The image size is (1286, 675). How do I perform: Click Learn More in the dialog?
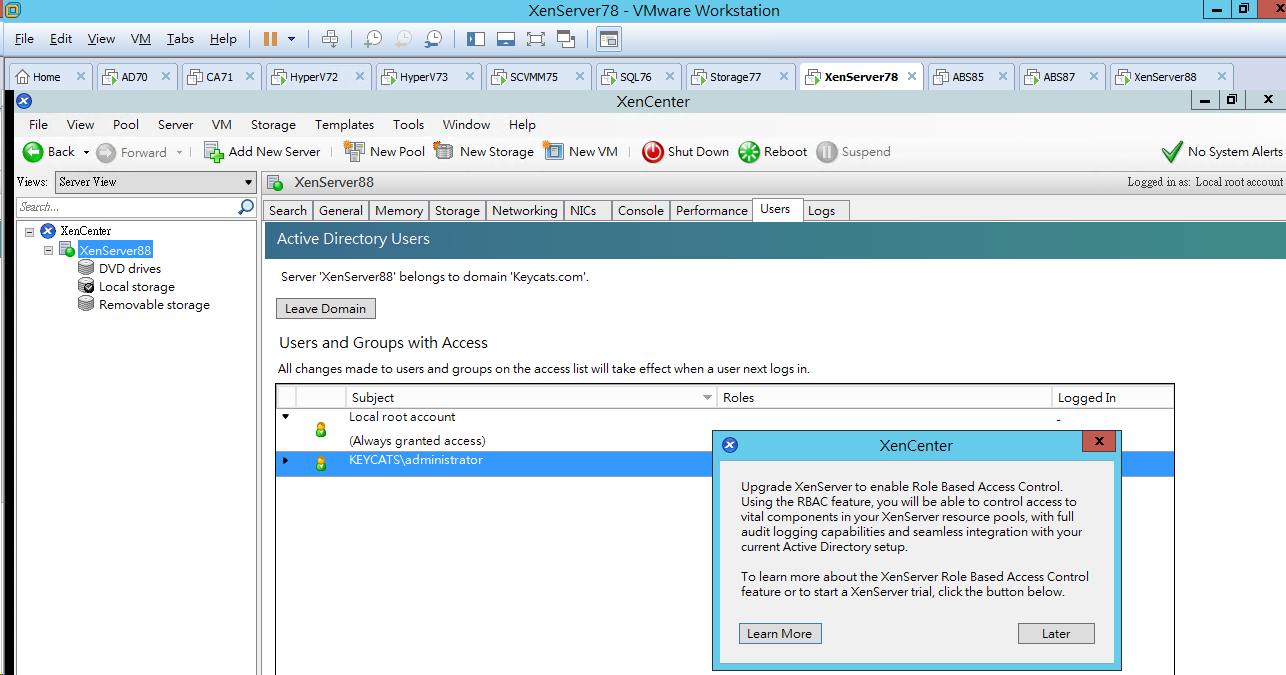[x=779, y=634]
